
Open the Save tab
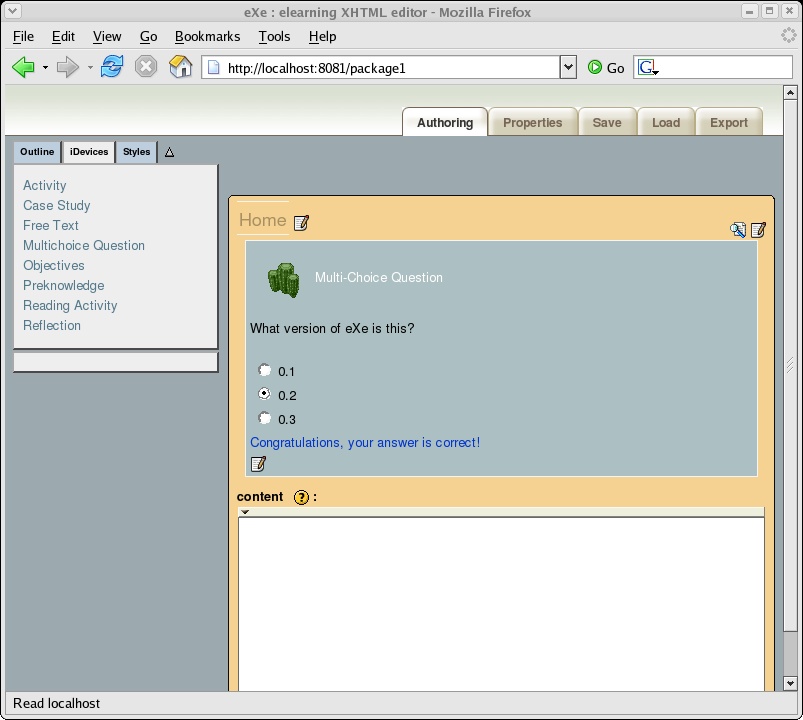coord(607,122)
